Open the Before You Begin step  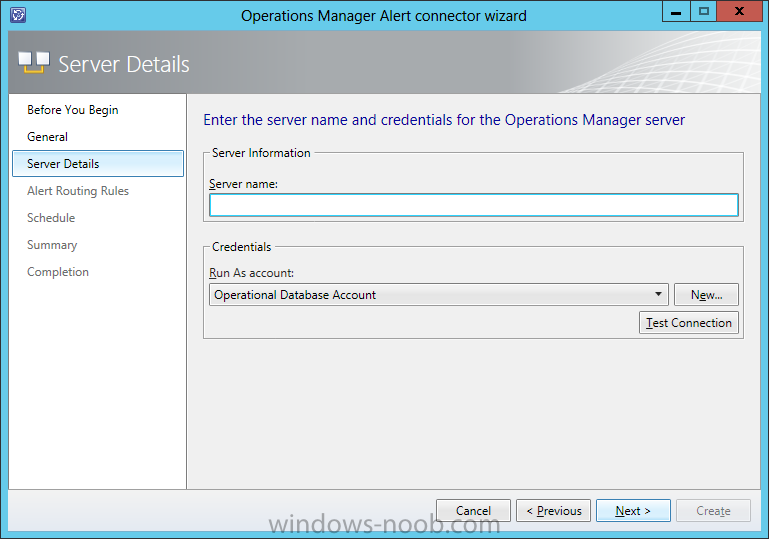pos(73,110)
